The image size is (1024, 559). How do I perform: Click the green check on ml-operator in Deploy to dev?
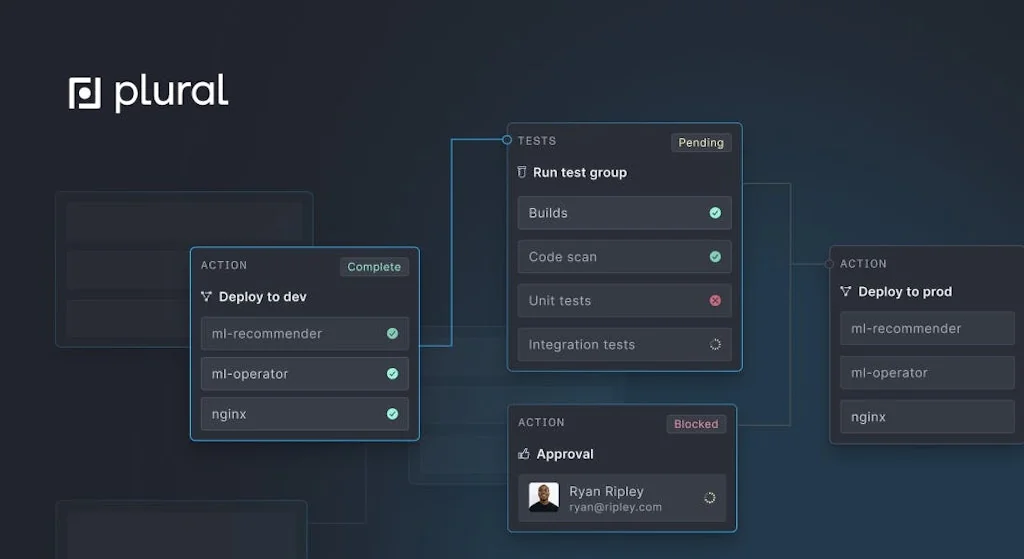pos(392,374)
